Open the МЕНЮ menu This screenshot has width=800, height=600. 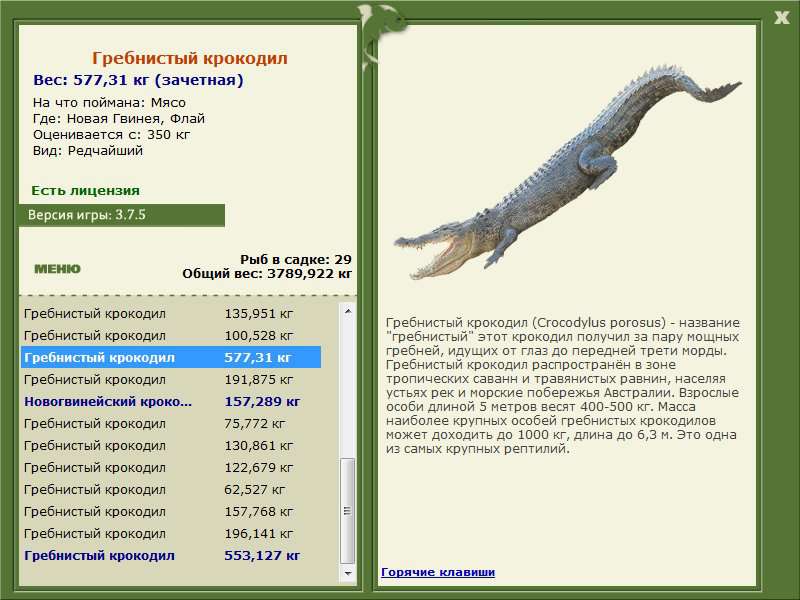tap(57, 269)
